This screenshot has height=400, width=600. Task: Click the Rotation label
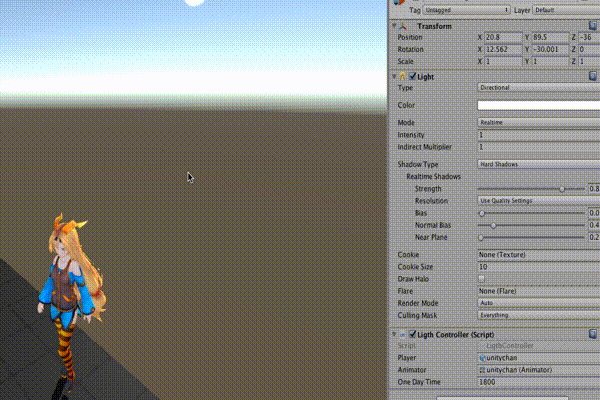coord(410,49)
